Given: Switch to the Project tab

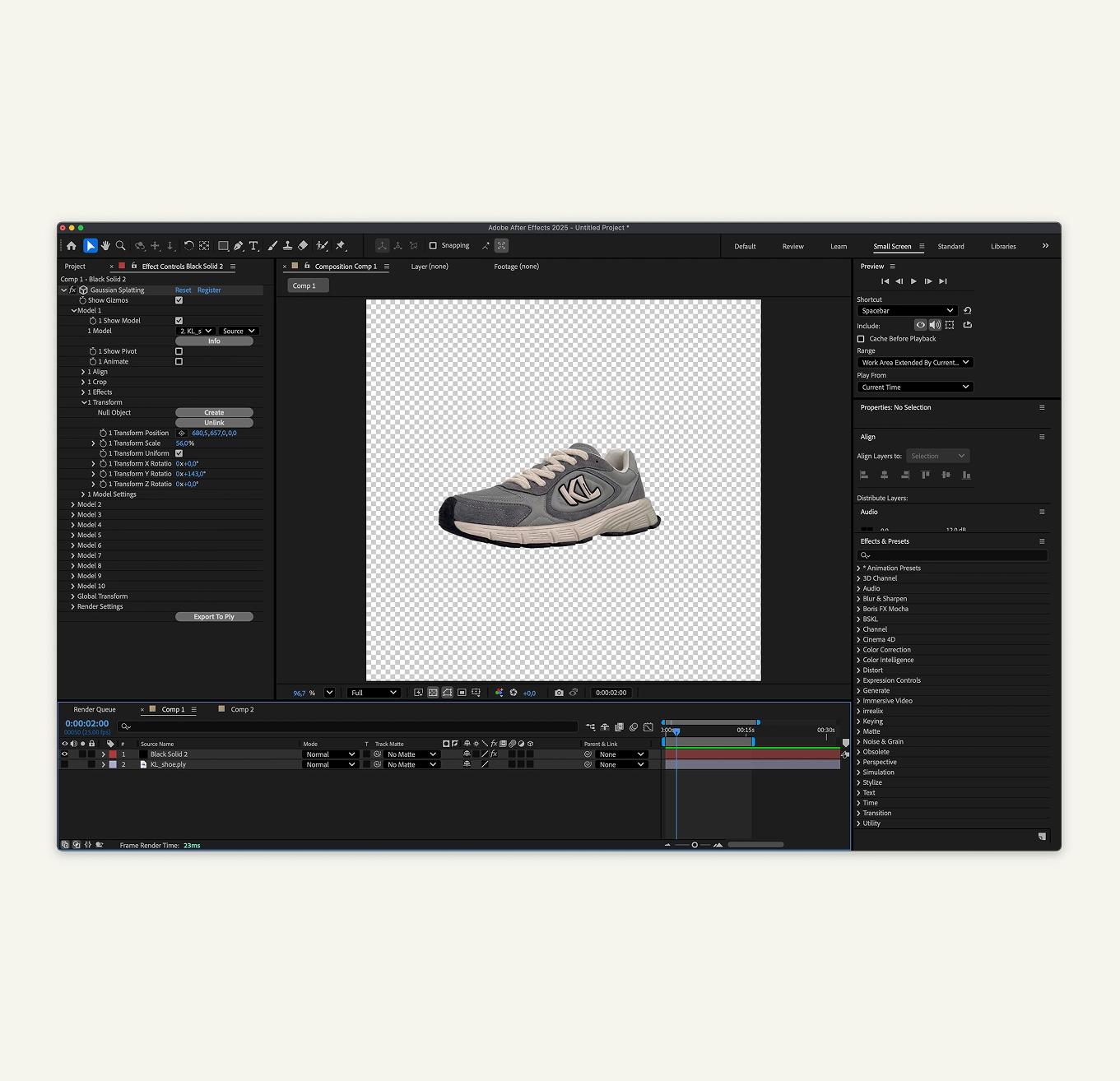Looking at the screenshot, I should pos(75,267).
